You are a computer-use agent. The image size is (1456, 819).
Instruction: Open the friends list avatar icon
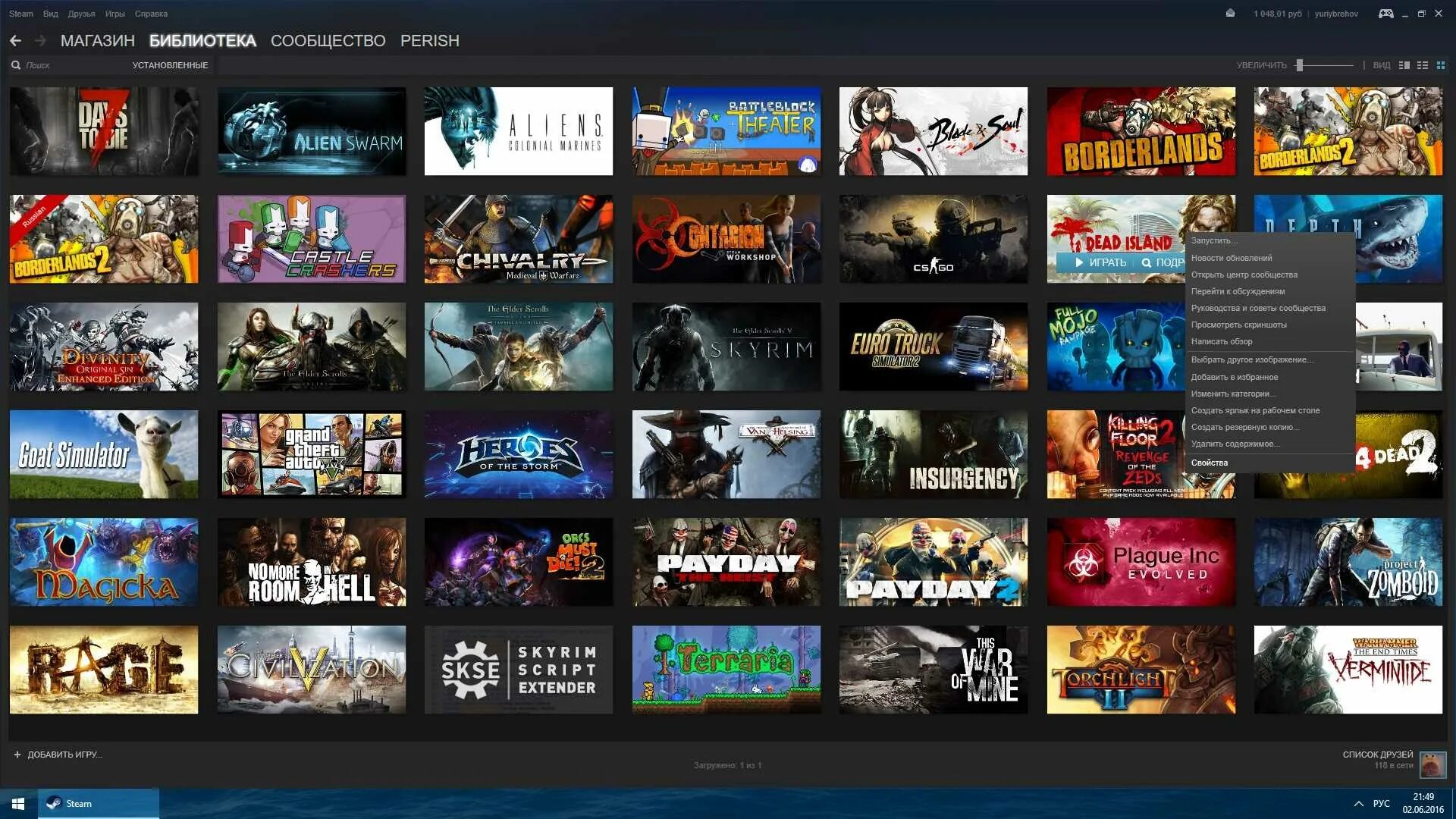pos(1432,764)
